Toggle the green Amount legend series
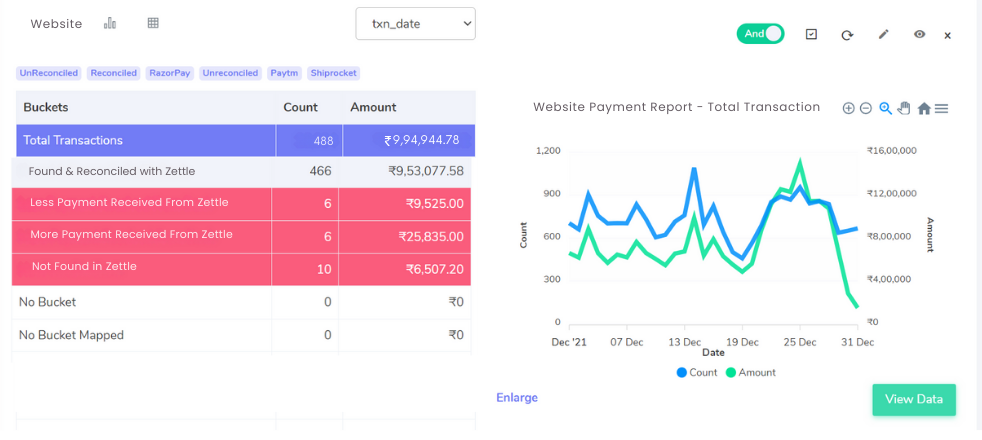This screenshot has height=440, width=982. [x=750, y=372]
